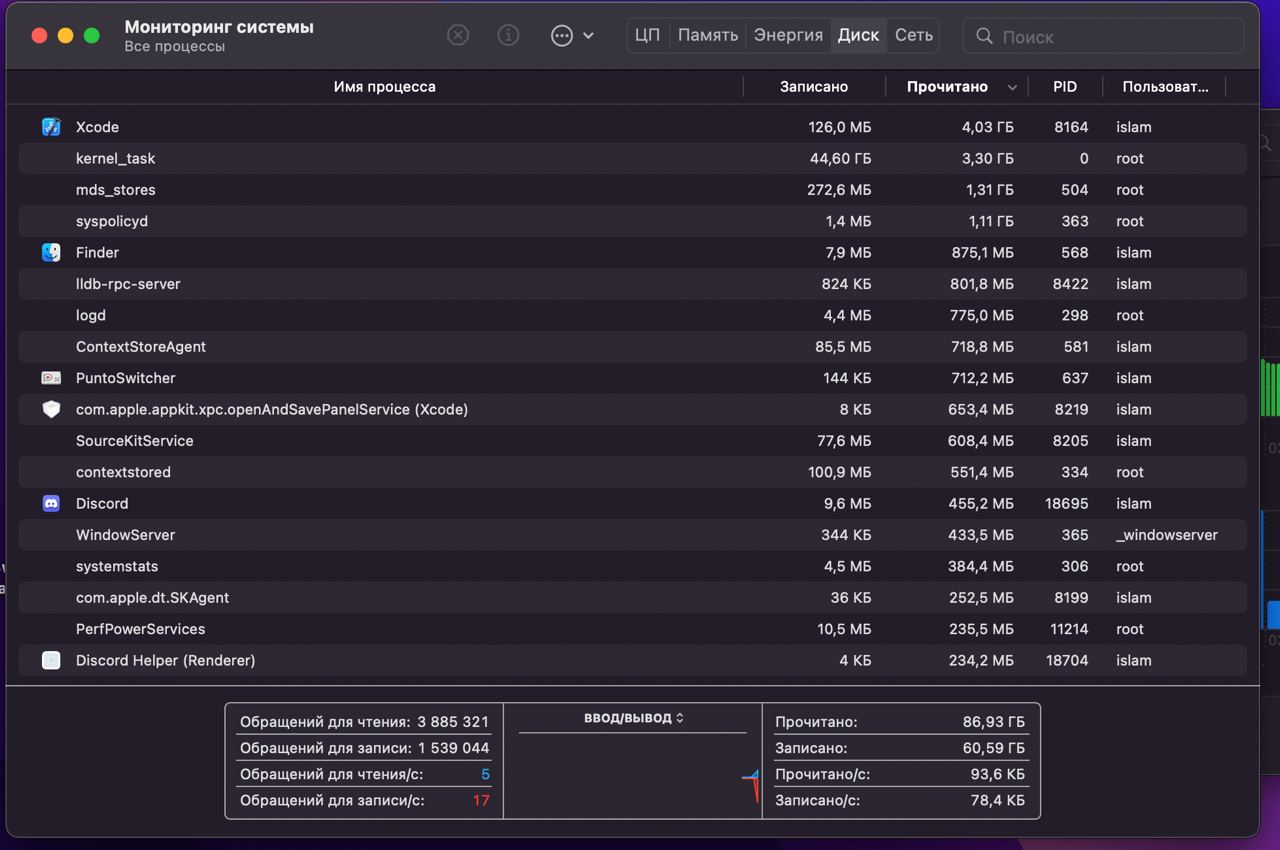Click the Прочитано total 86,93 ГБ
Image resolution: width=1280 pixels, height=850 pixels.
993,722
